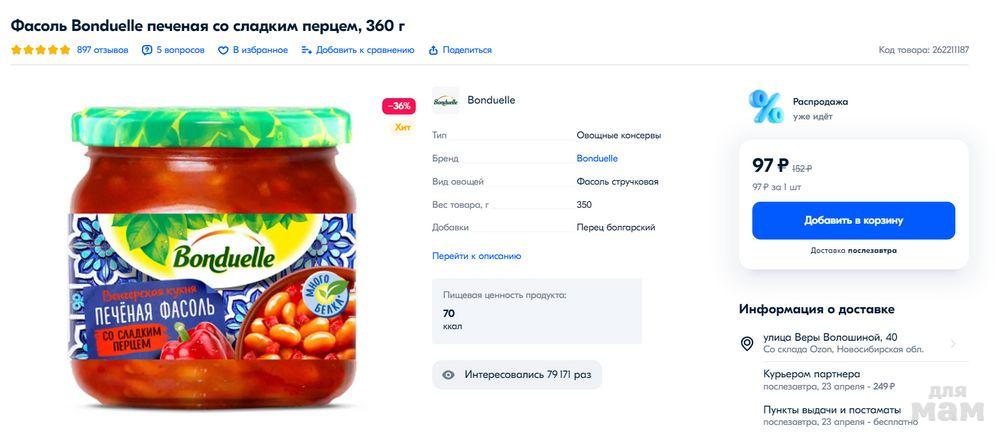Click the Bonduelle brand logo icon
Screen dimensions: 1000x436
[x=445, y=100]
